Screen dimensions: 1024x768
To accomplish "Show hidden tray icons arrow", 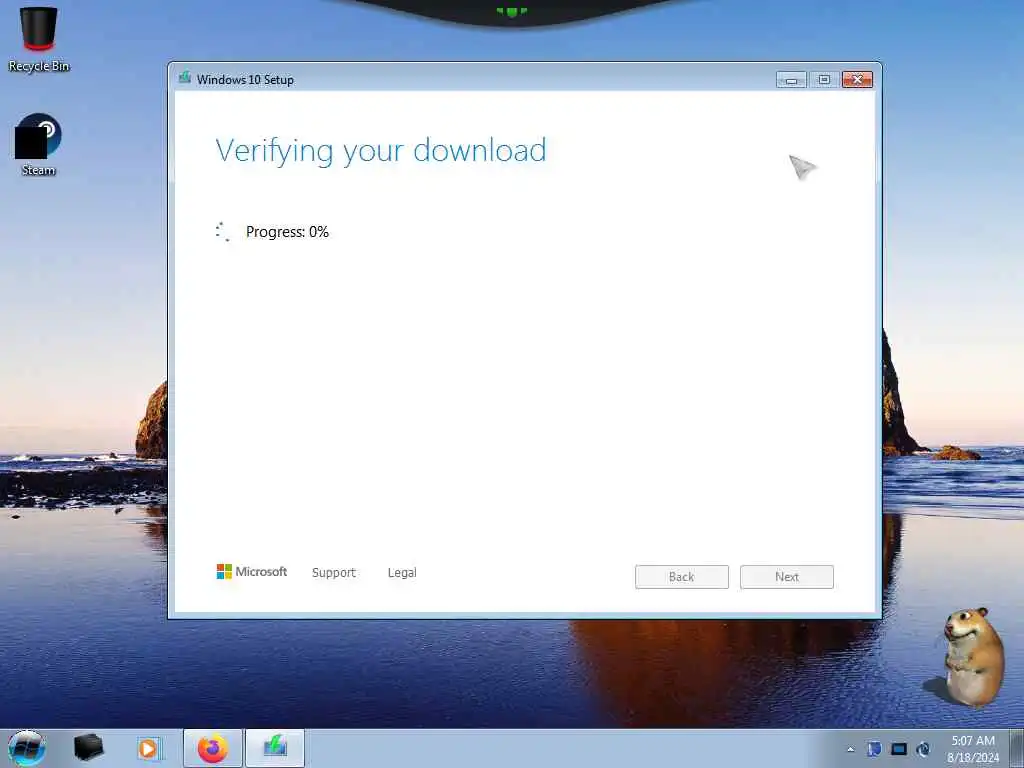I will point(850,749).
